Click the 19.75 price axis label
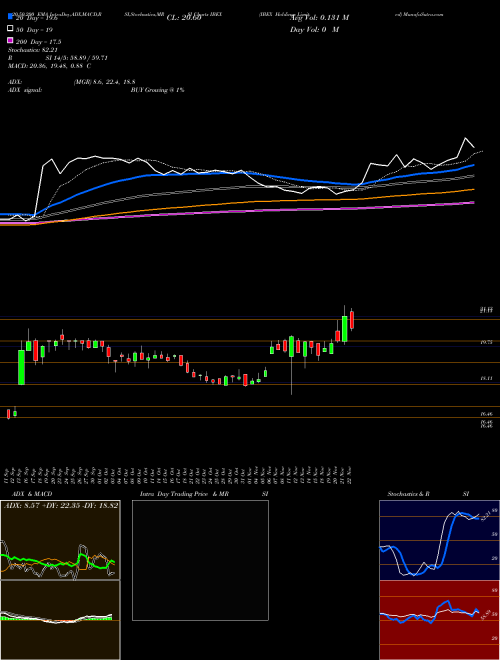500x660 pixels. [x=486, y=343]
